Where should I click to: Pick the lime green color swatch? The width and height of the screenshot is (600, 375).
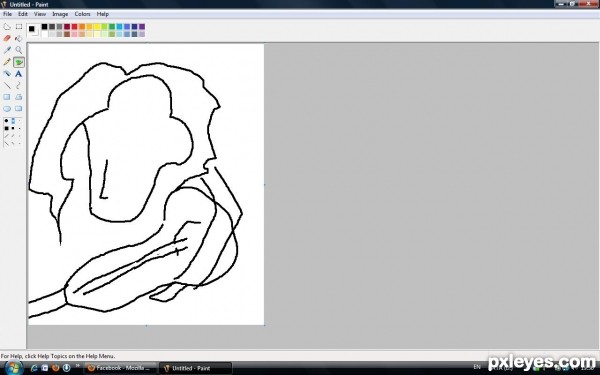pos(104,26)
